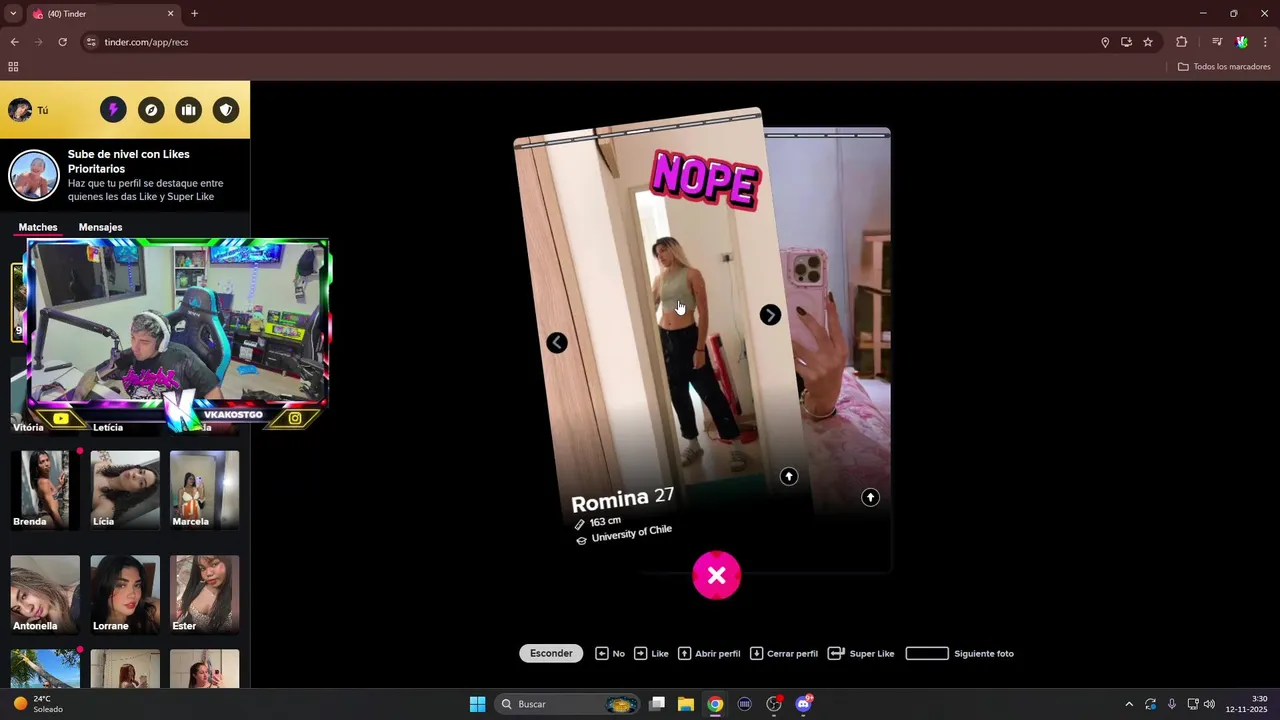Click the taskbar Buscar search box

click(568, 704)
